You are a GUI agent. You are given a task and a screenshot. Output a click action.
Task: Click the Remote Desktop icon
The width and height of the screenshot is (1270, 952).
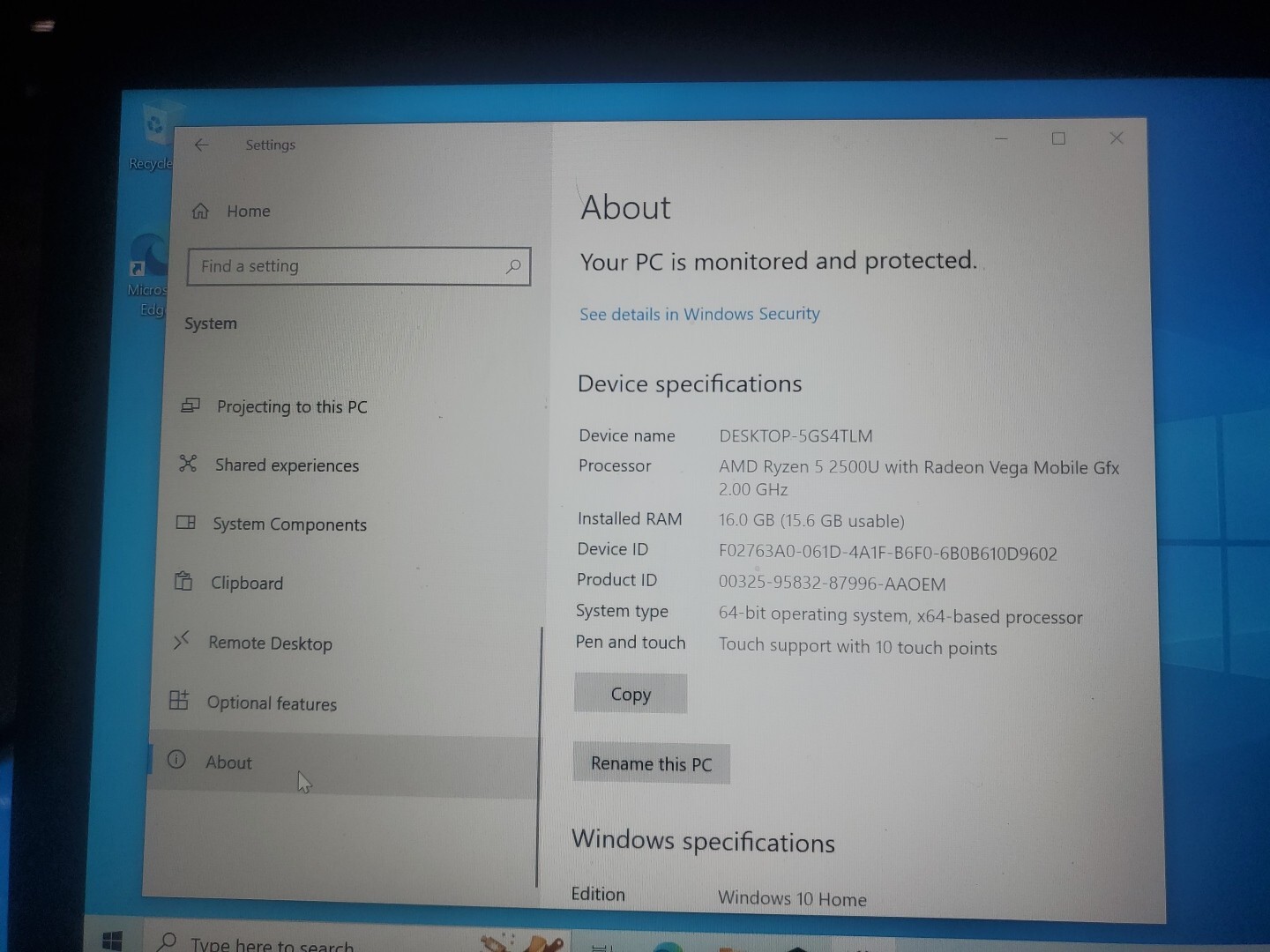pos(181,641)
